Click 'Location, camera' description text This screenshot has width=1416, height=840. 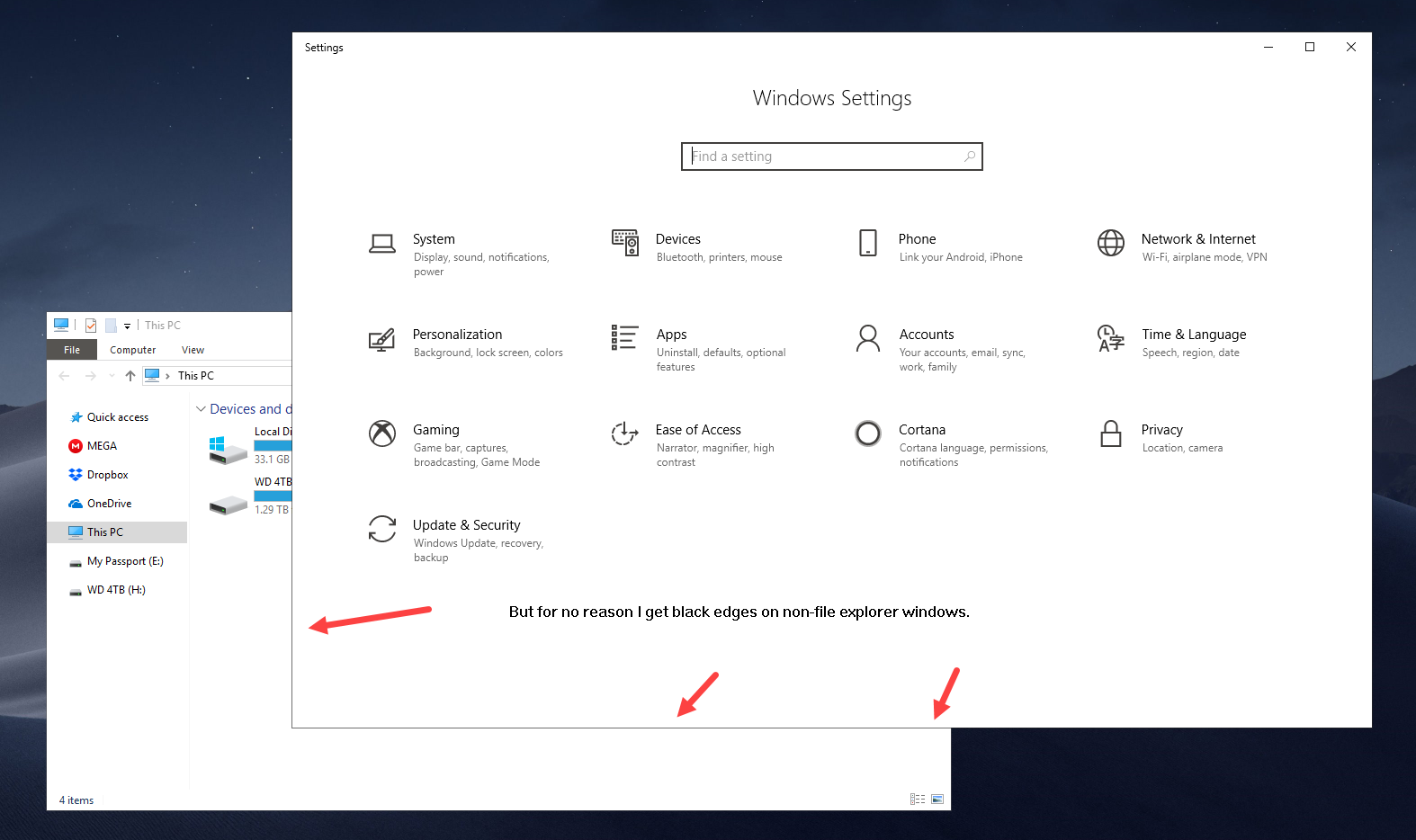(1182, 448)
